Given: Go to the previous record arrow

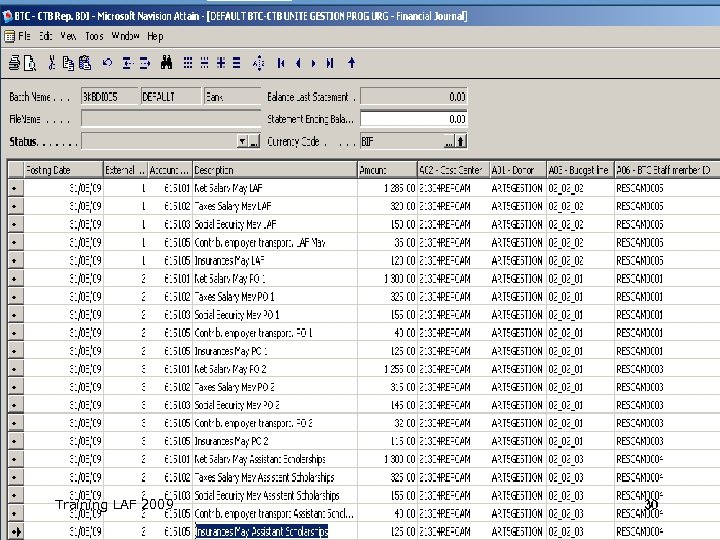Looking at the screenshot, I should 298,63.
